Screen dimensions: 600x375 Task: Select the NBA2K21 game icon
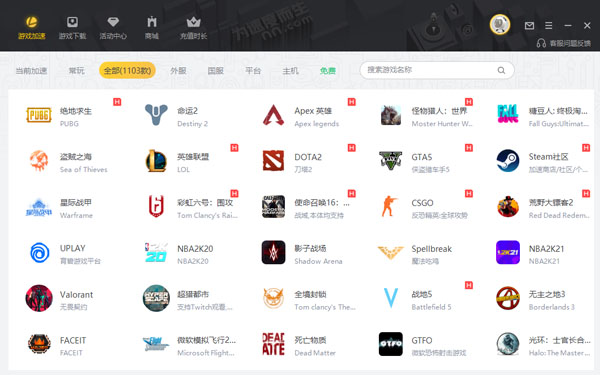point(508,252)
